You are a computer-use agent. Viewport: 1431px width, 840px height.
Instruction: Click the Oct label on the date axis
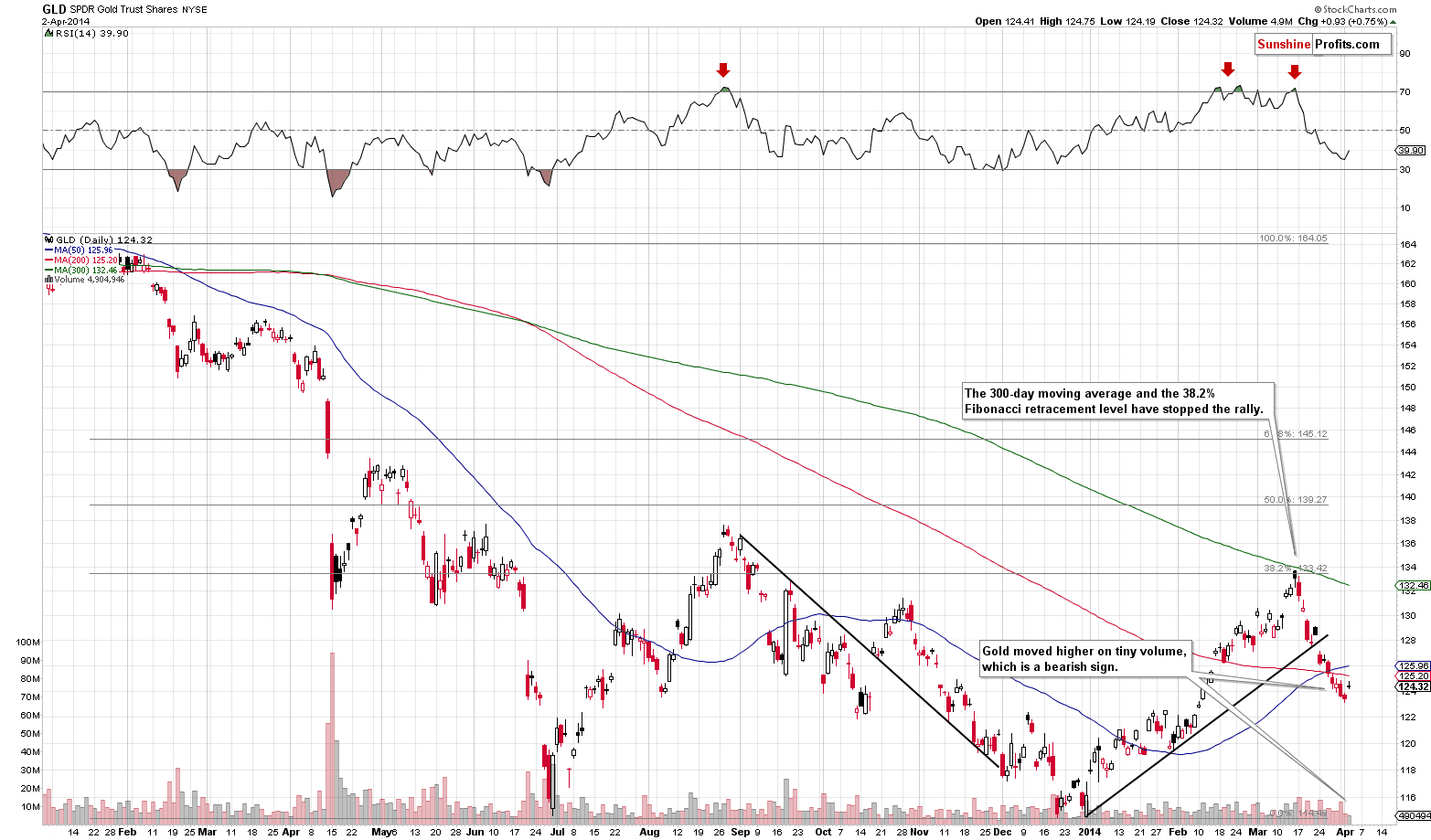(x=823, y=833)
